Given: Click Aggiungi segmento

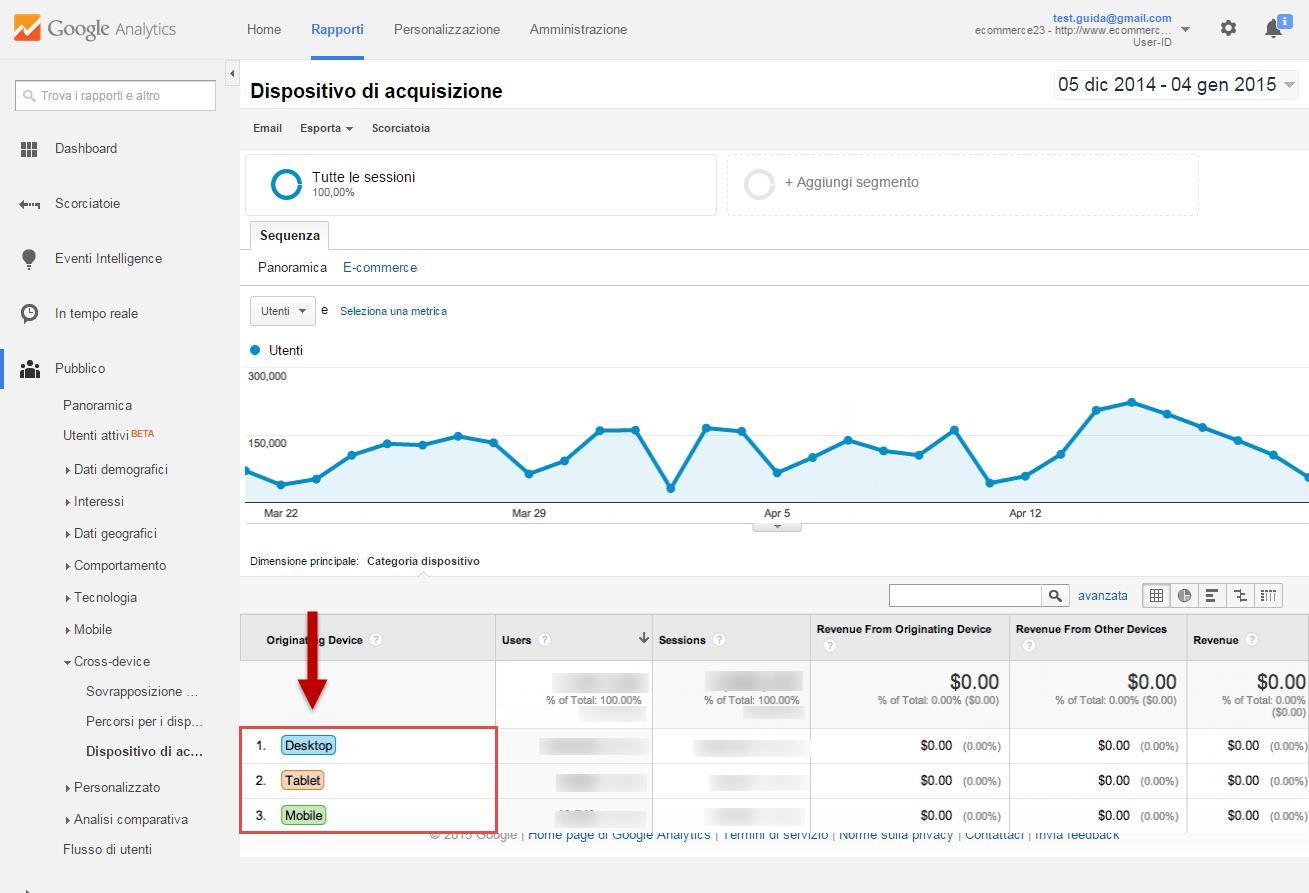Looking at the screenshot, I should click(852, 183).
